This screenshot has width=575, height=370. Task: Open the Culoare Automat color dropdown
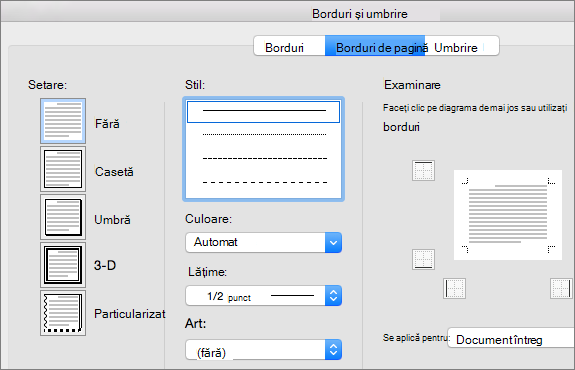coord(264,242)
